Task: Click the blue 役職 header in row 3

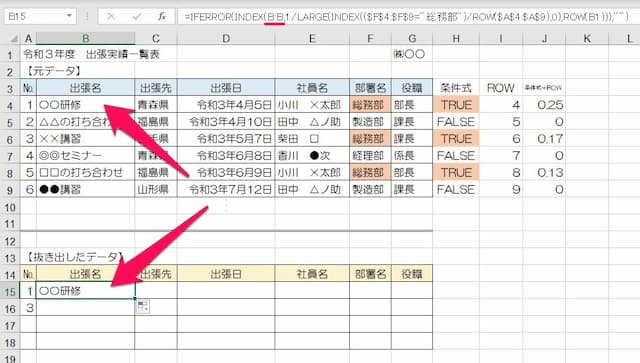Action: (x=412, y=88)
